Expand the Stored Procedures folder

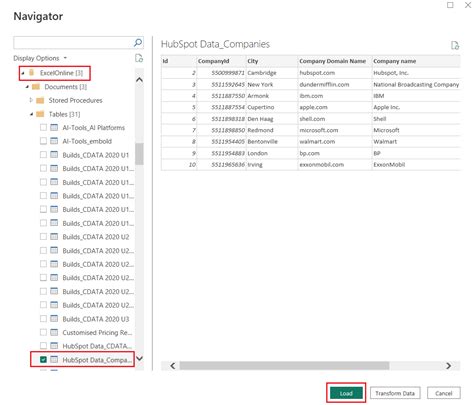(31, 100)
